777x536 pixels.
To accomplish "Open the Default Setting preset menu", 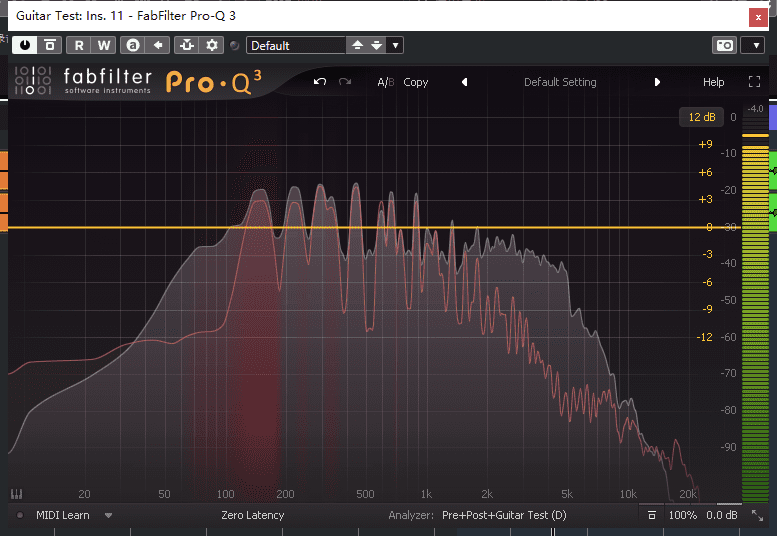I will 560,82.
